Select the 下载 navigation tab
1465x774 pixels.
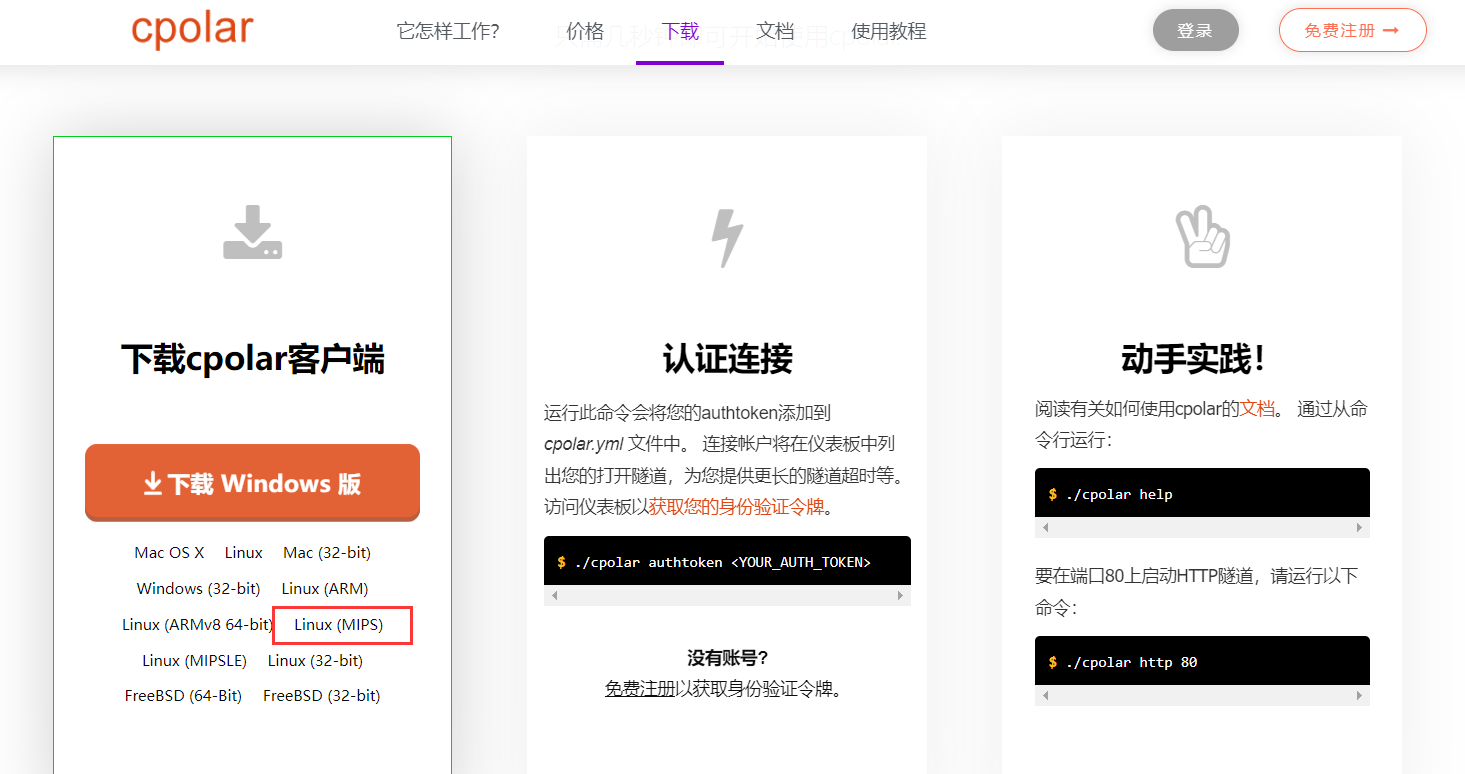(680, 31)
